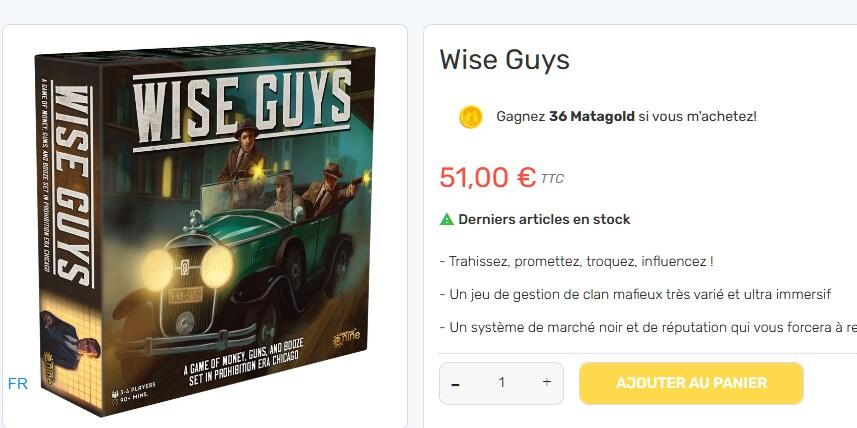Click the bold 36 Matagold text
The image size is (857, 428).
click(x=591, y=116)
